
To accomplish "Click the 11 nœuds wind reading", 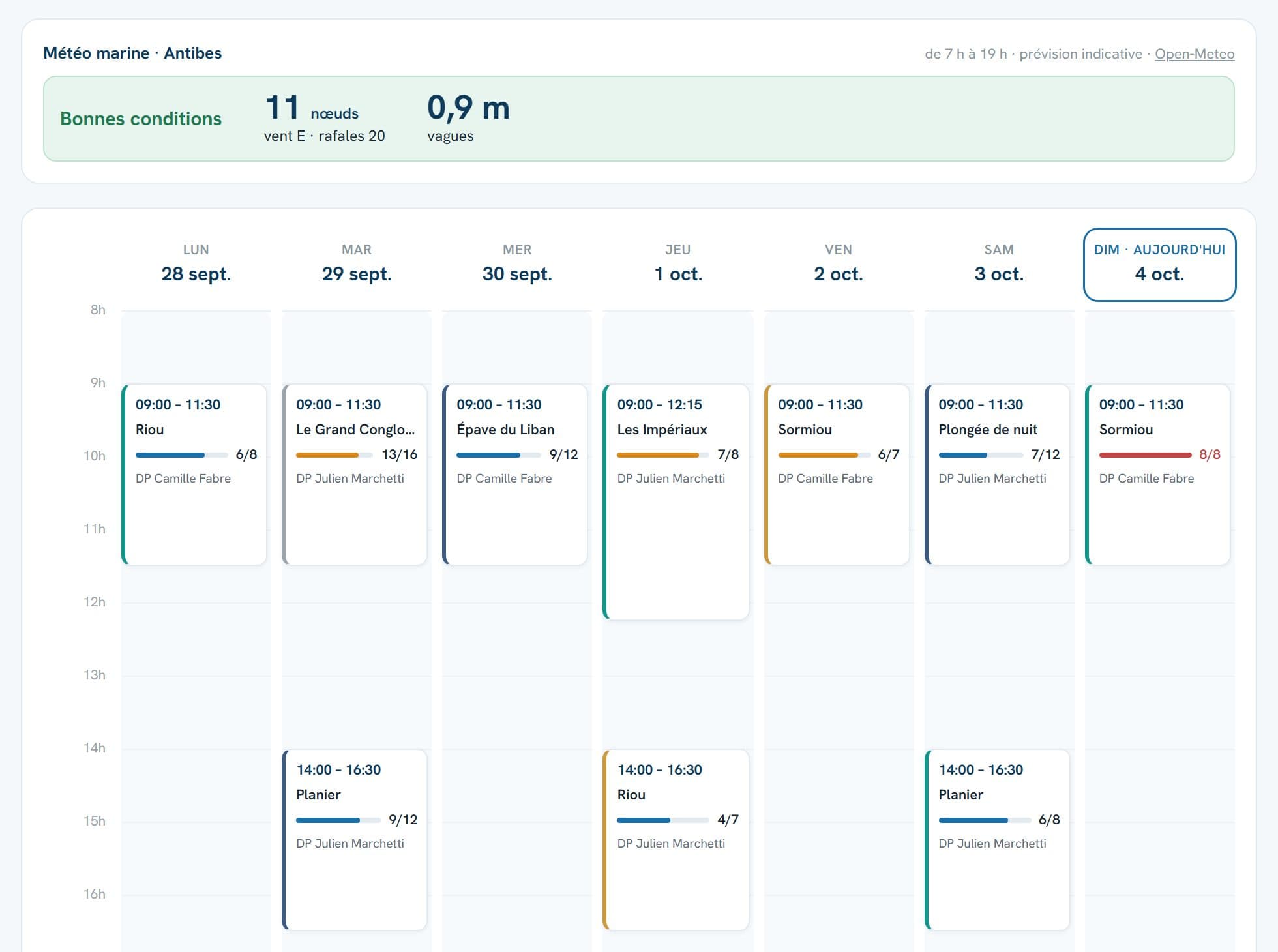I will click(x=312, y=108).
